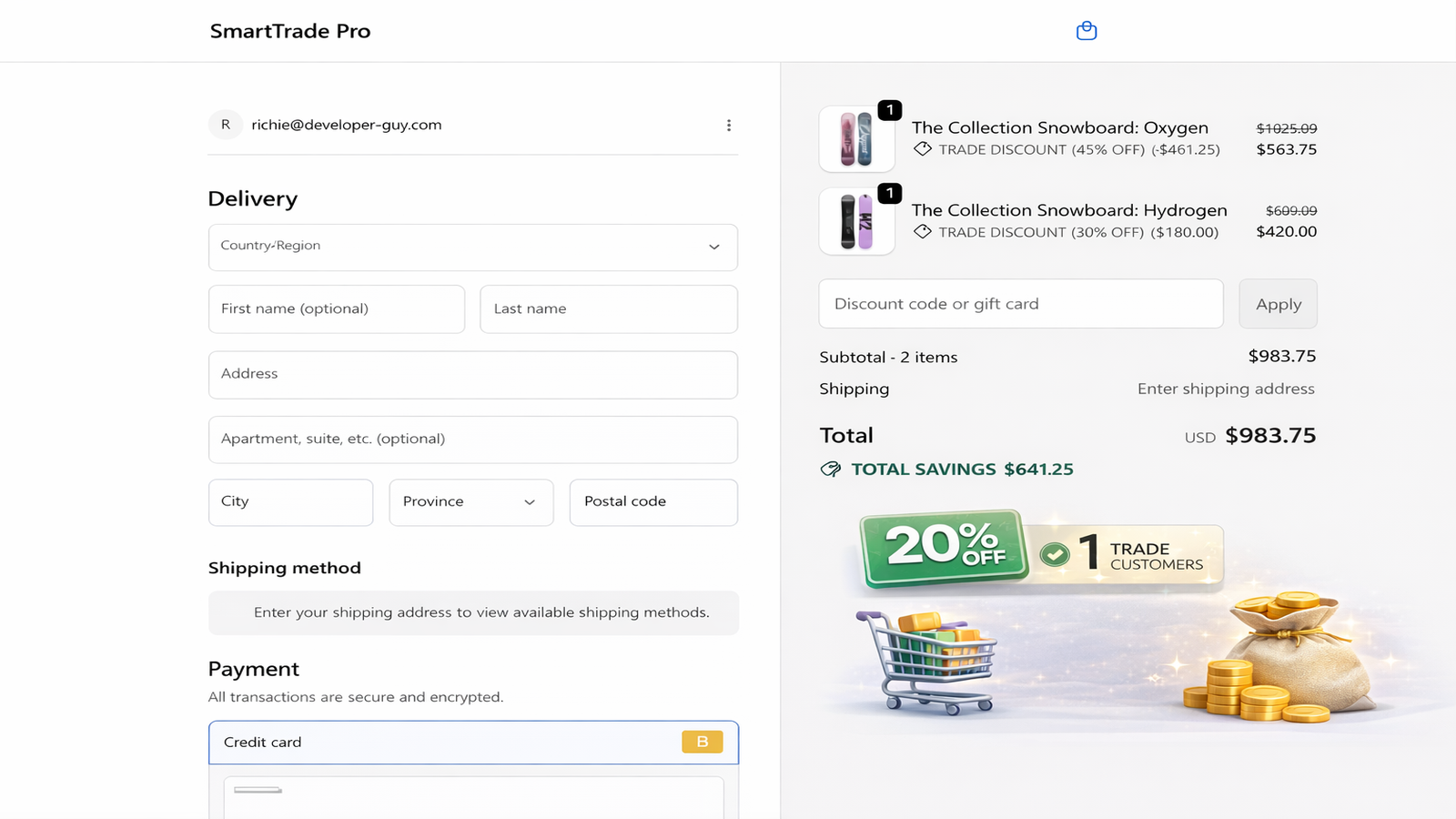Open the Country/Region dropdown

point(472,247)
